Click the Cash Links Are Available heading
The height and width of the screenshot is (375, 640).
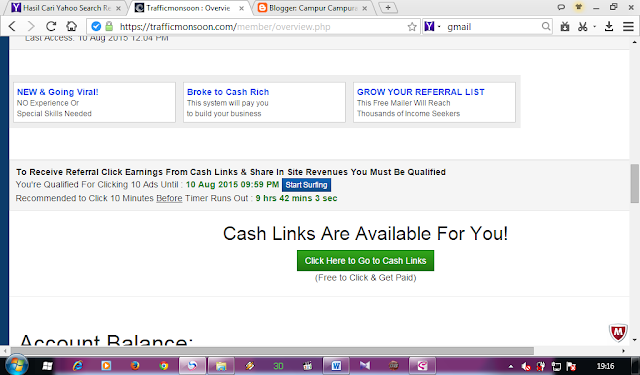click(365, 234)
